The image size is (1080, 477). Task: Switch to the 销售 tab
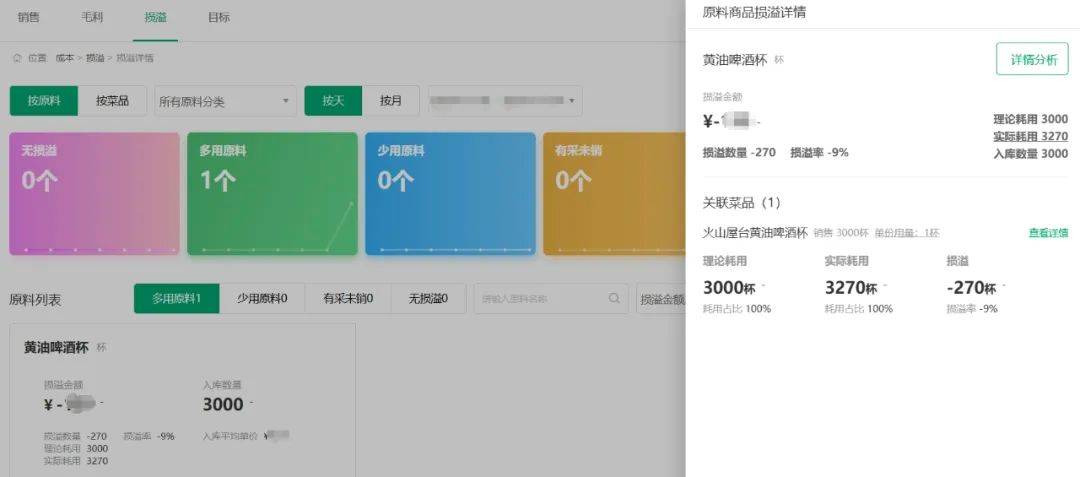[x=29, y=18]
